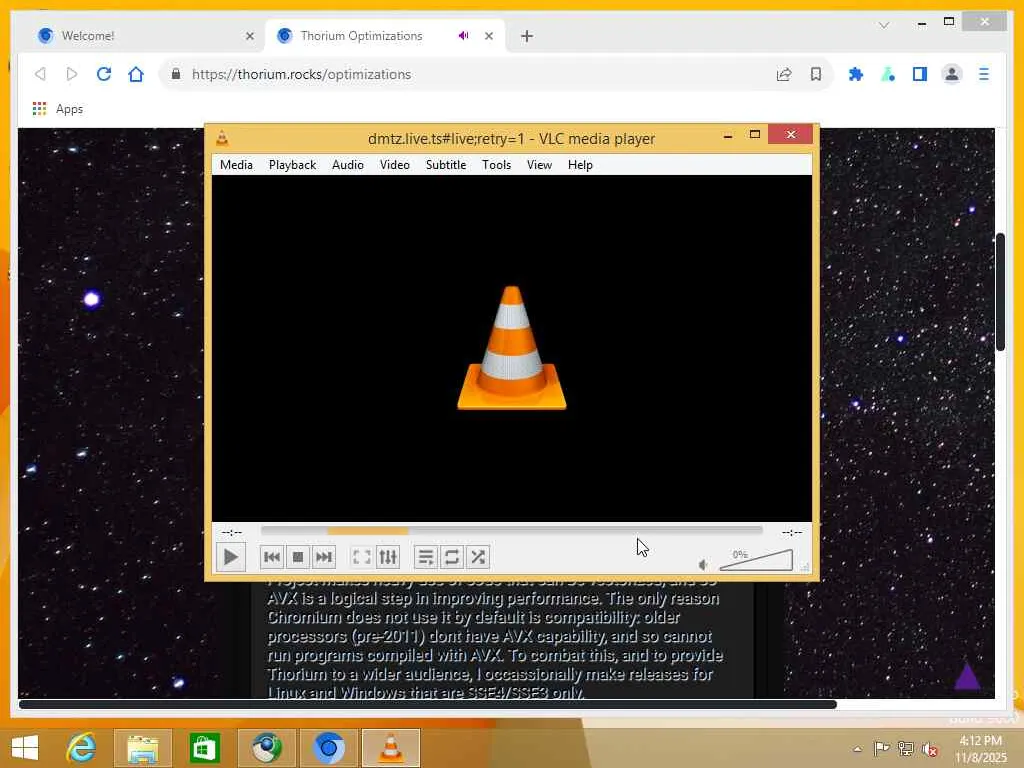
Task: Show hidden system tray icons
Action: tap(857, 749)
